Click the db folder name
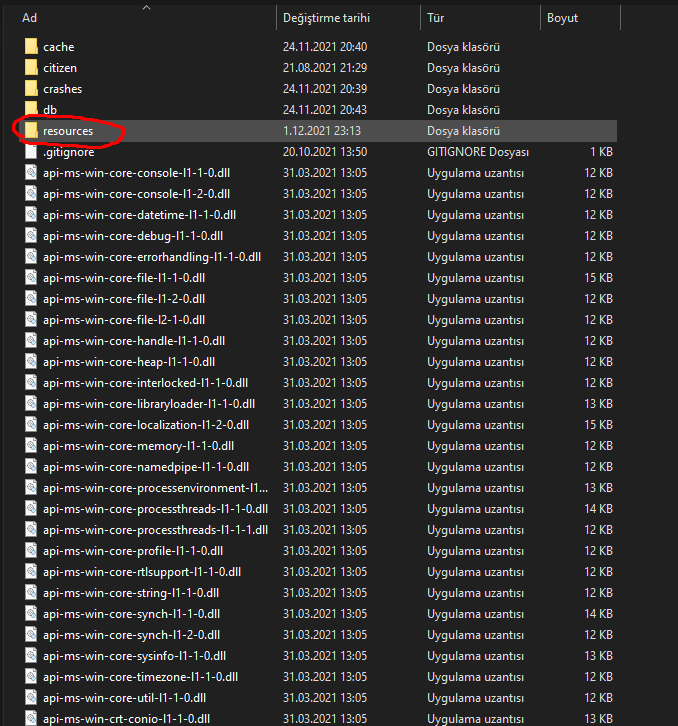678x726 pixels. click(x=50, y=110)
